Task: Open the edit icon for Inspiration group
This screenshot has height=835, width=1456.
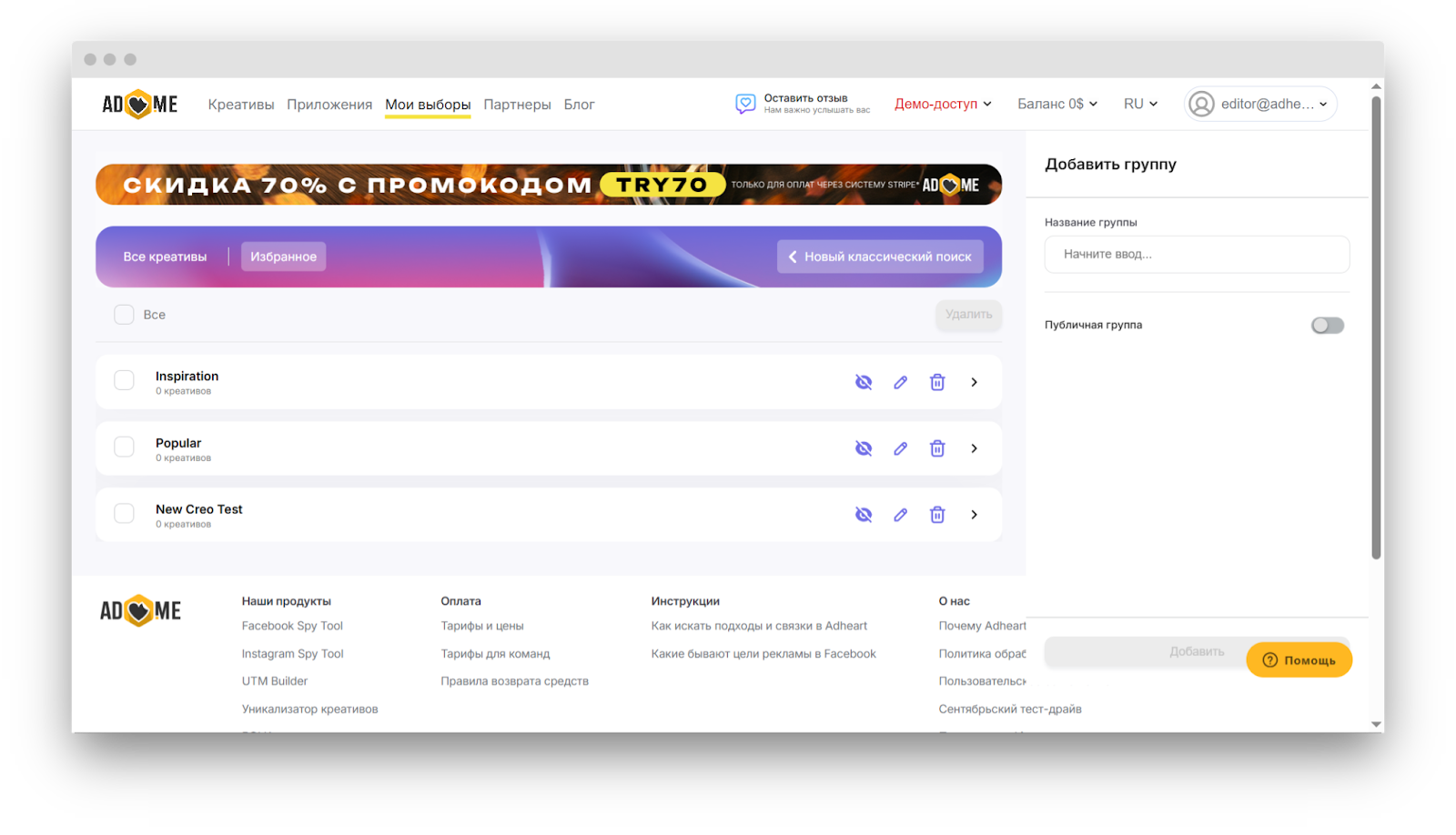Action: (900, 382)
